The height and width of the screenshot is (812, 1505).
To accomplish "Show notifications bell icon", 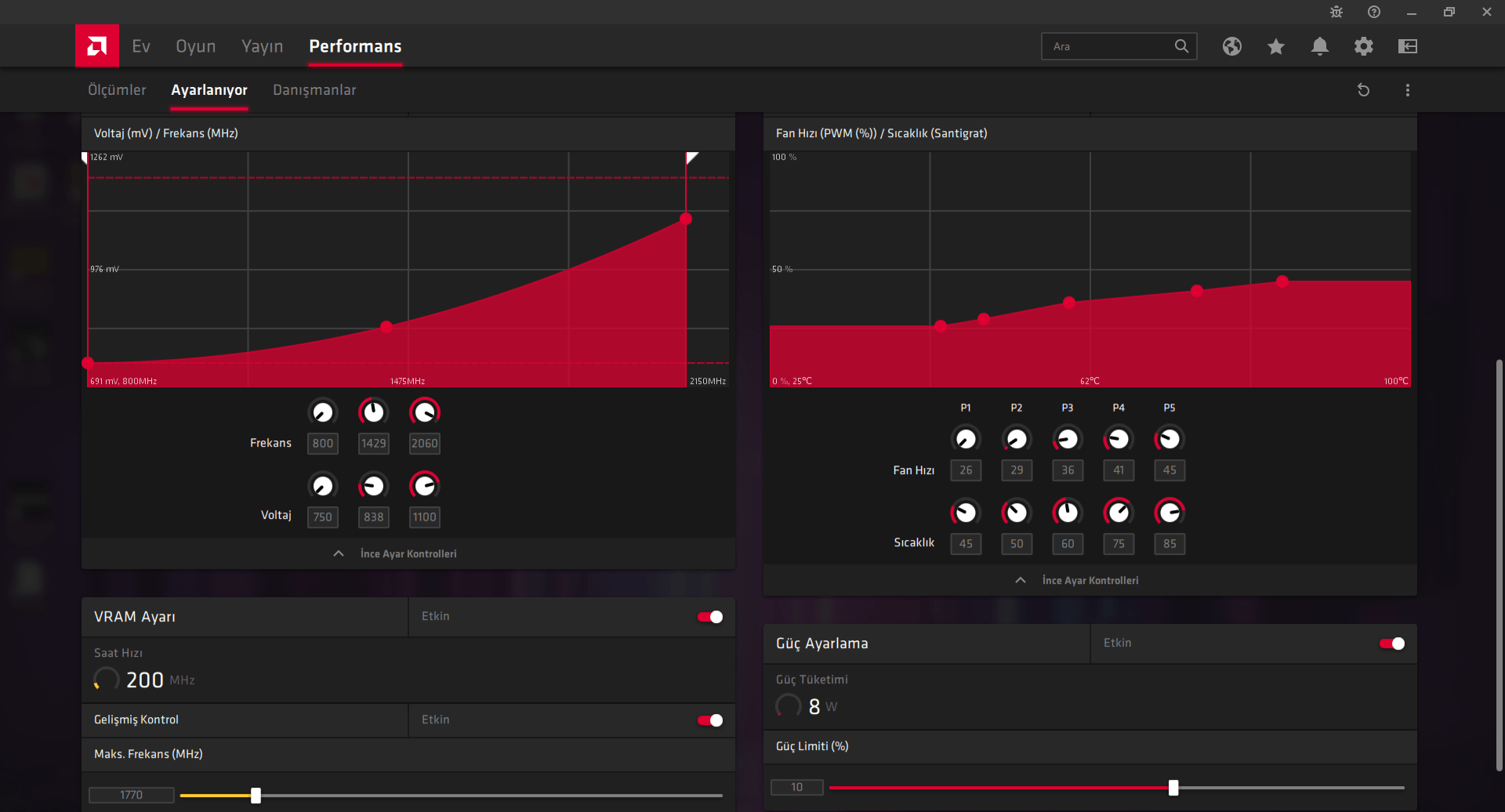I will point(1320,46).
